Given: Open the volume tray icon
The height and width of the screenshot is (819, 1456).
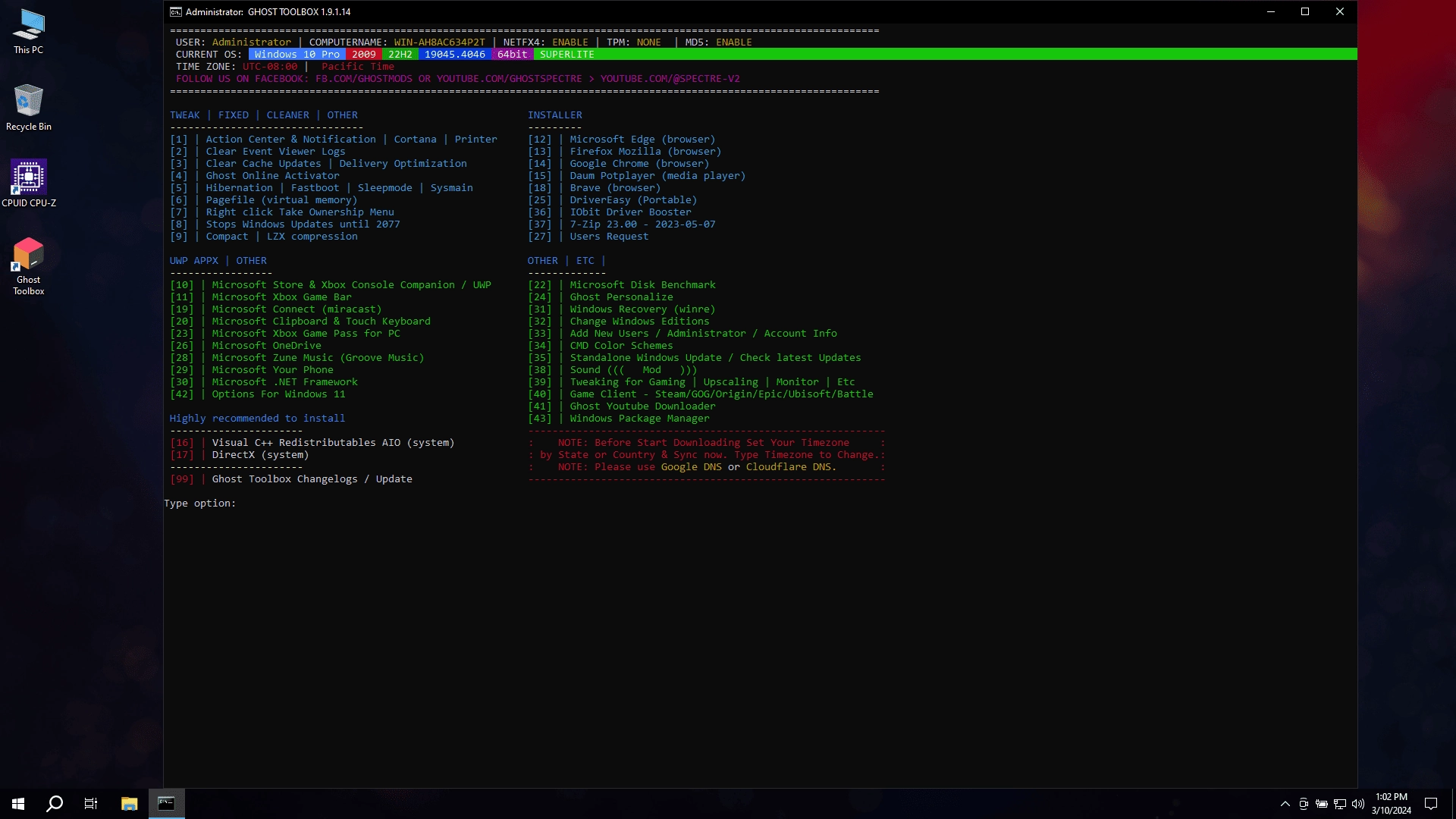Looking at the screenshot, I should pos(1358,804).
